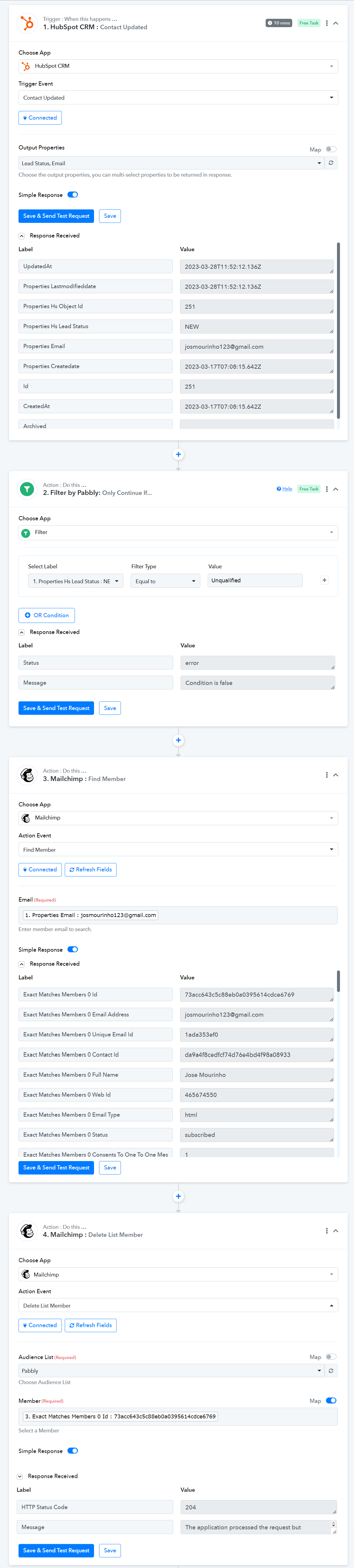Add a step after HubSpot CRM trigger
The image size is (354, 1568).
coord(178,455)
